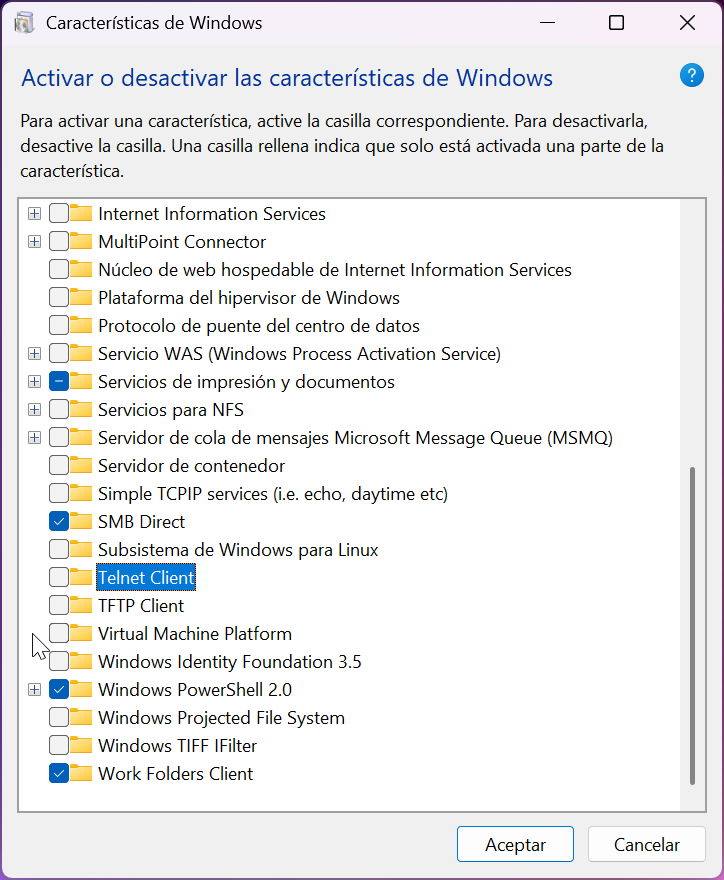Check the Virtual Machine Platform checkbox
This screenshot has width=724, height=880.
click(x=59, y=634)
